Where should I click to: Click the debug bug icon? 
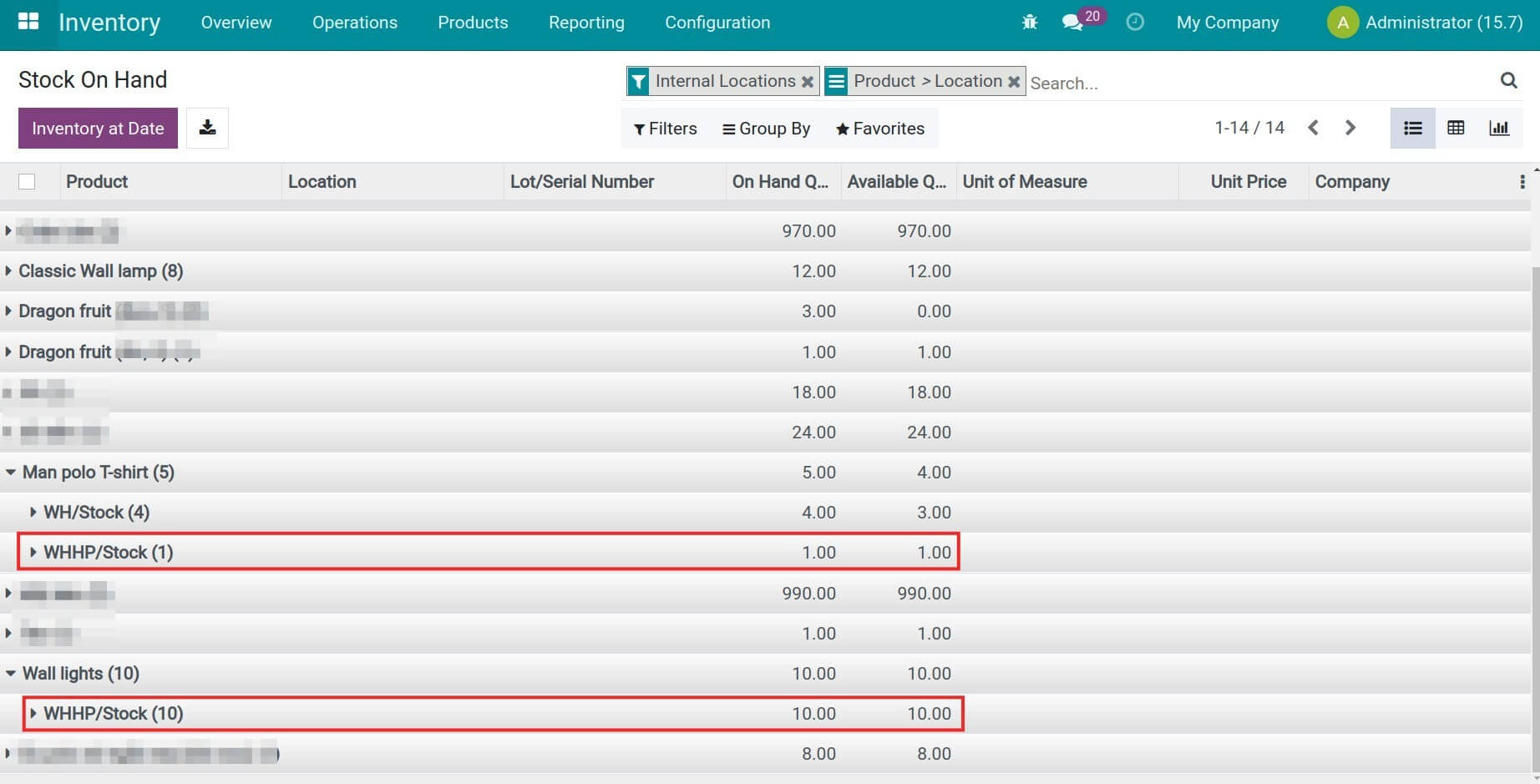tap(1030, 23)
